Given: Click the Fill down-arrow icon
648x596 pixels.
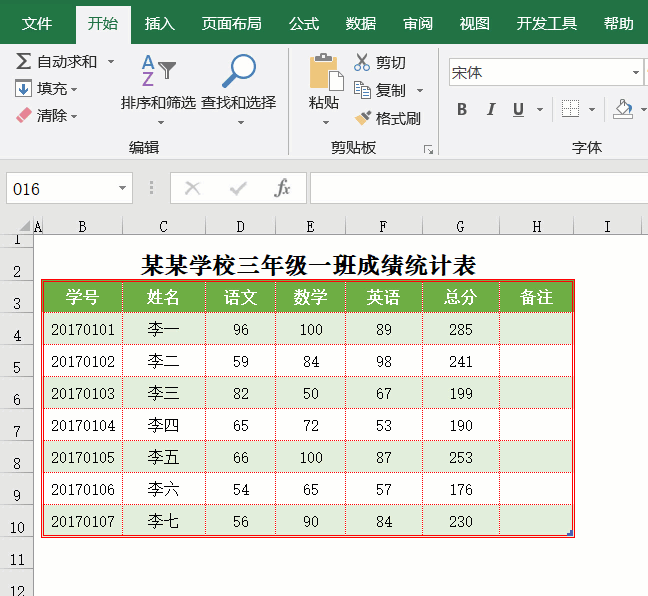Looking at the screenshot, I should [23, 88].
